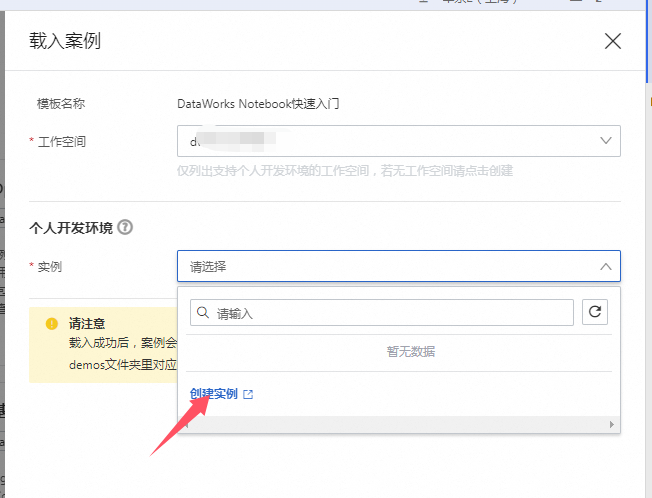Click the 暂无数据 empty state text
The height and width of the screenshot is (498, 652).
click(411, 352)
